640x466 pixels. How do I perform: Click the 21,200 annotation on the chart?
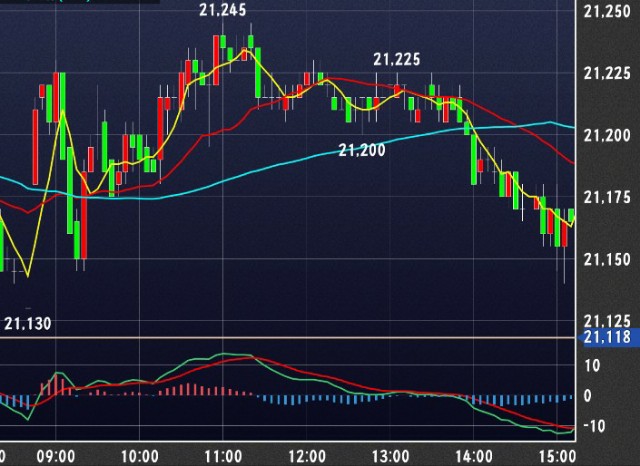point(362,150)
